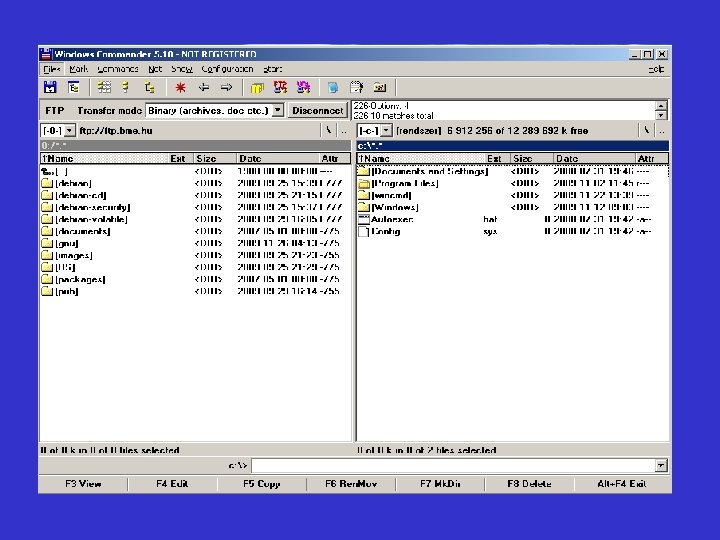
Task: Select the [documents] folder row
Action: [195, 231]
